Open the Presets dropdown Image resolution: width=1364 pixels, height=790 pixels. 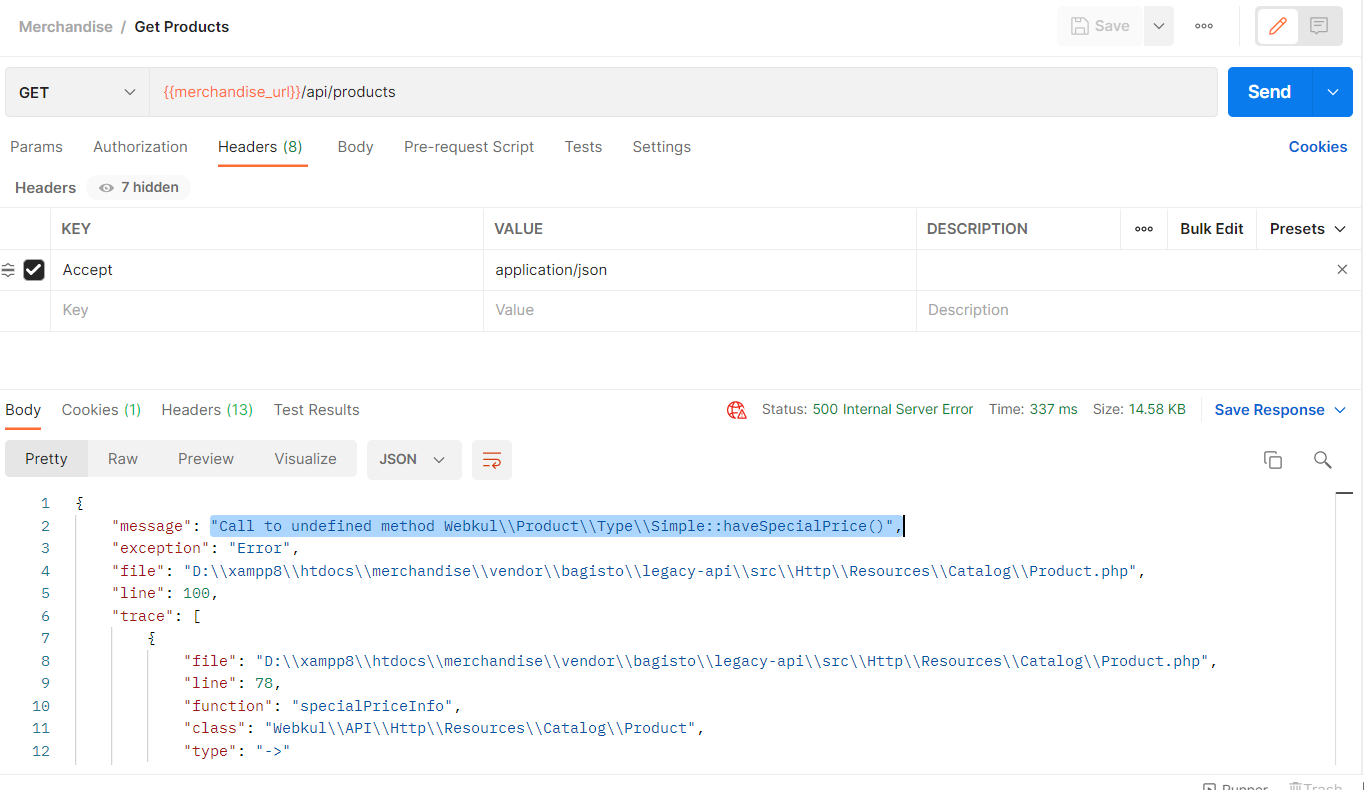pyautogui.click(x=1309, y=228)
